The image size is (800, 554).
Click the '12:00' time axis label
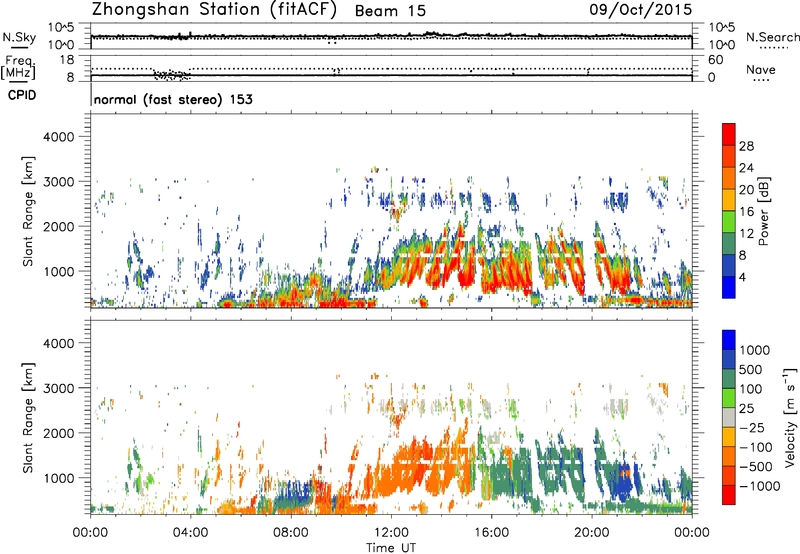click(391, 533)
